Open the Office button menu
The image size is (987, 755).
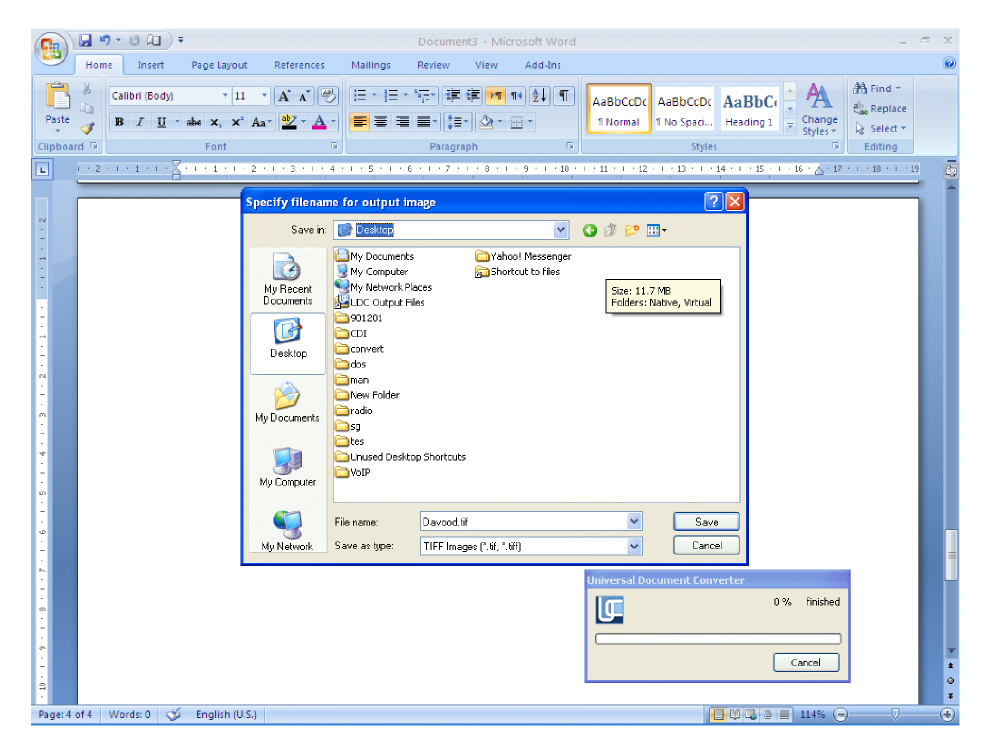click(50, 48)
